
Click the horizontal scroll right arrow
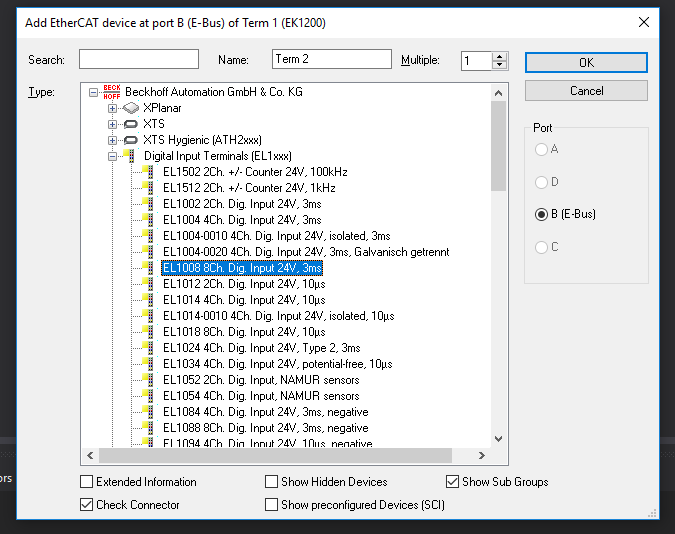(x=482, y=455)
